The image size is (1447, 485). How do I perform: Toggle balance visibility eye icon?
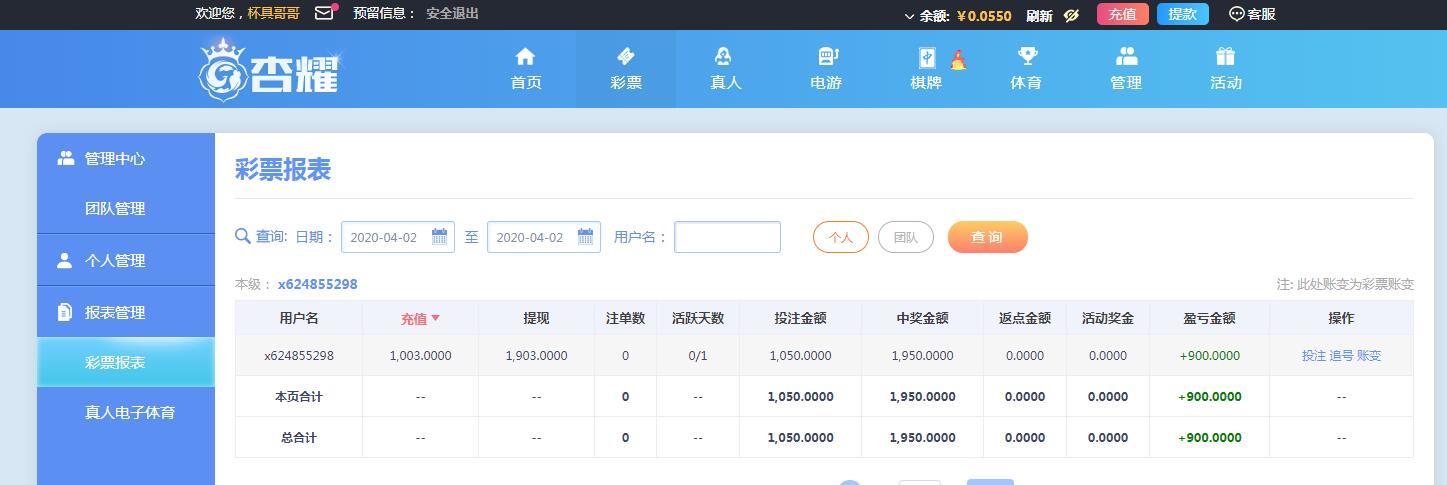pyautogui.click(x=1071, y=15)
